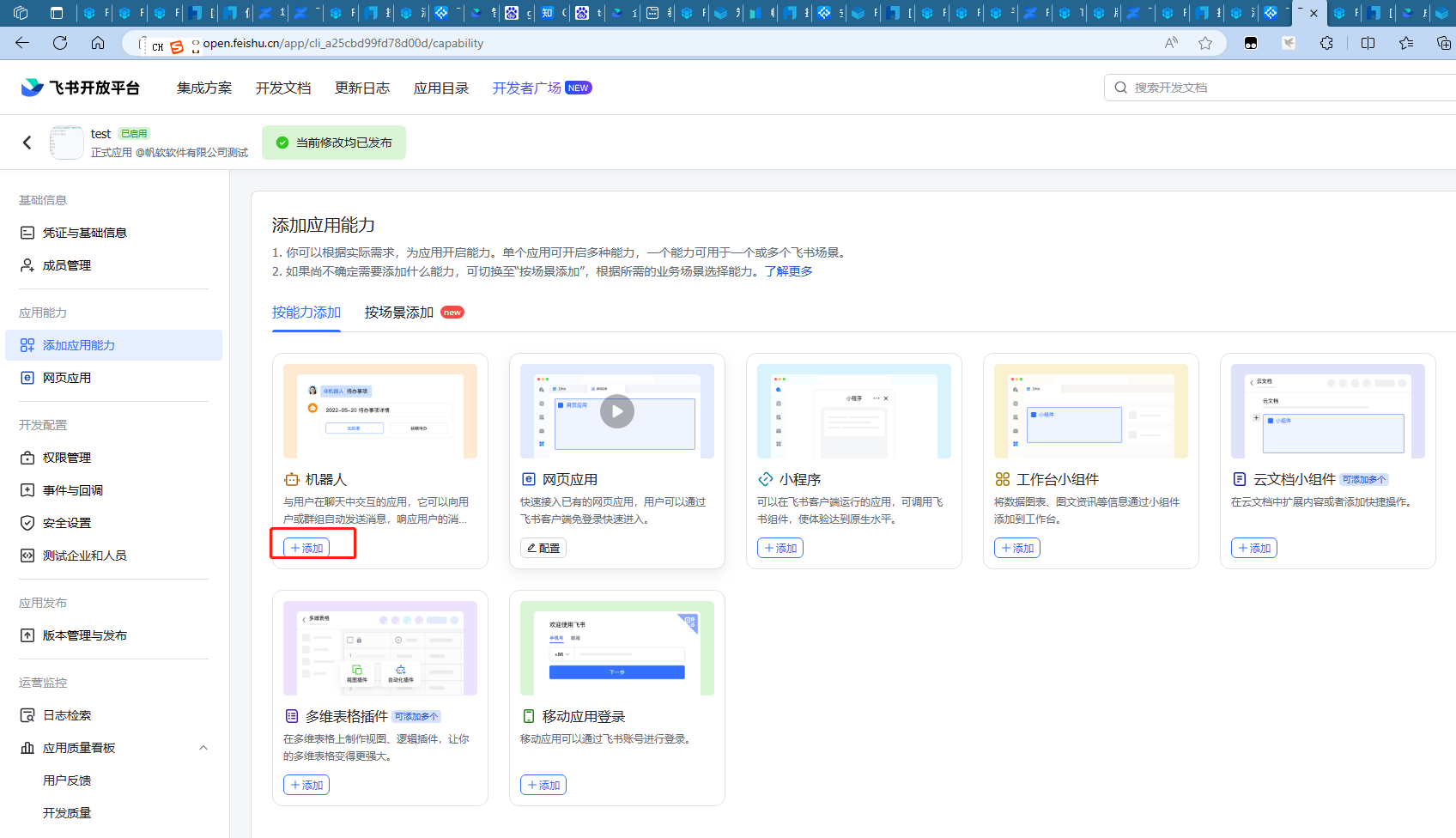Viewport: 1456px width, 838px height.
Task: Click 测试企业和人员 sidebar icon
Action: (27, 556)
